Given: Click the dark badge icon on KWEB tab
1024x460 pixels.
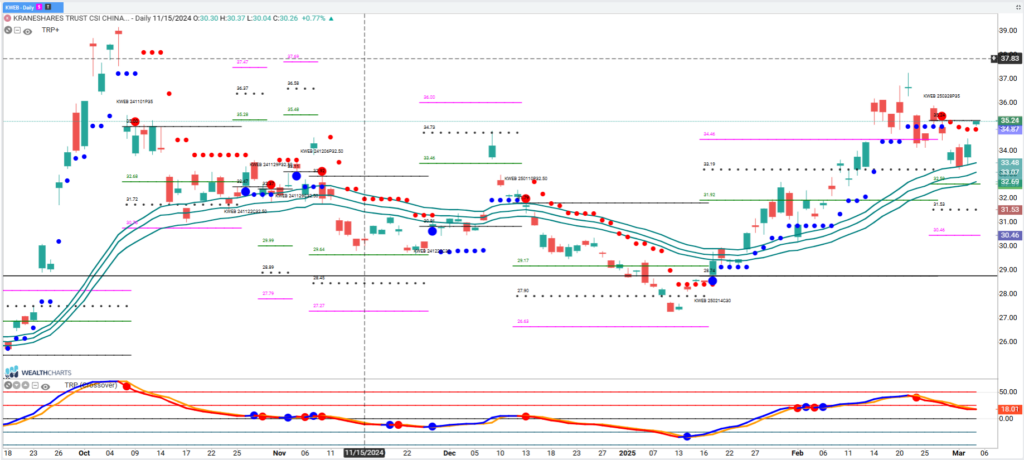Looking at the screenshot, I should [x=48, y=7].
